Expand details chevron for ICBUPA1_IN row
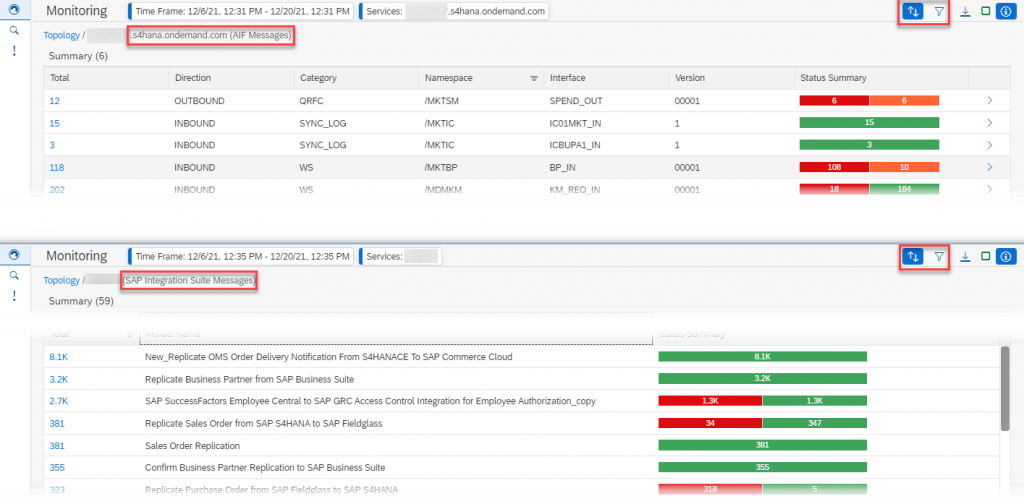 tap(989, 145)
